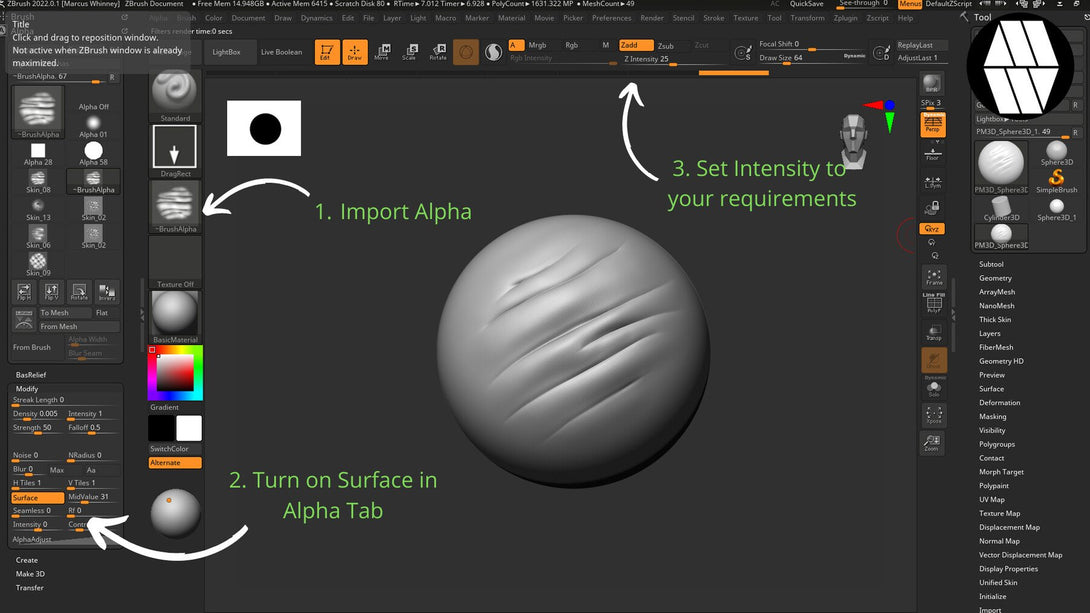Screen dimensions: 1090x613
Task: Expand the Masking section
Action: [x=992, y=416]
